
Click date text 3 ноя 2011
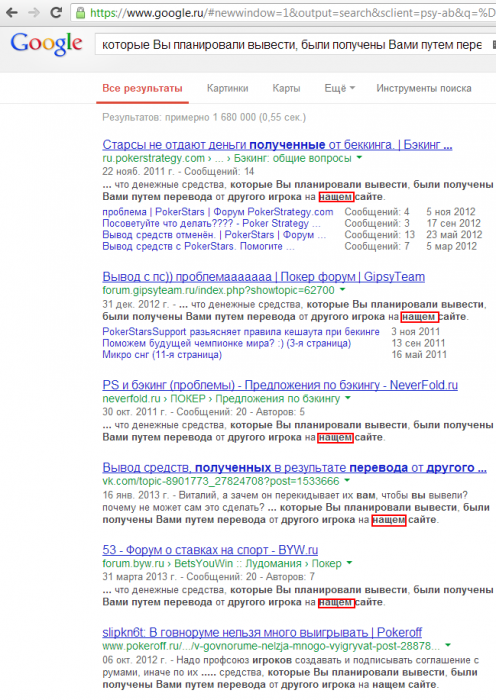[416, 332]
